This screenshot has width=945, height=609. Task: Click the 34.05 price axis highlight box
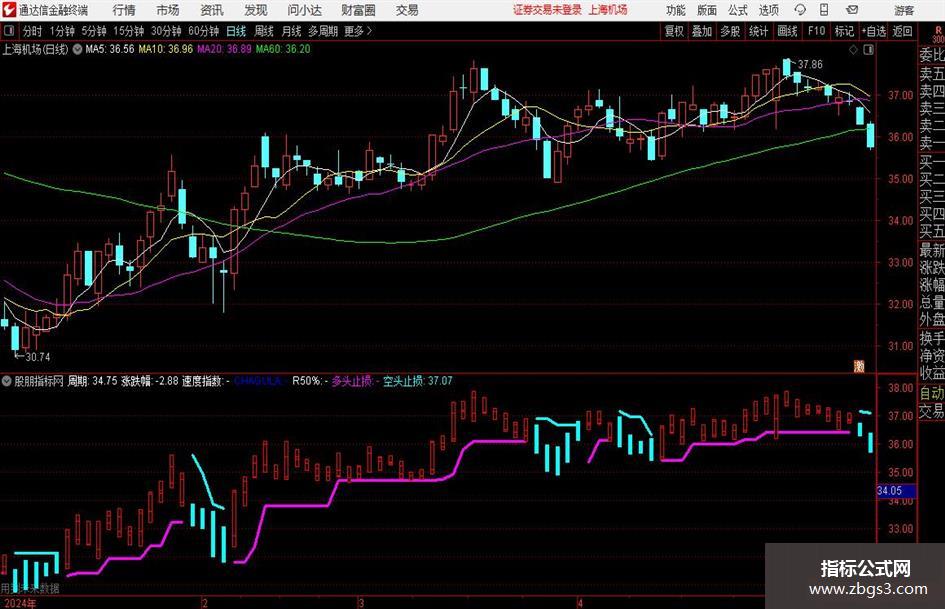pos(896,491)
